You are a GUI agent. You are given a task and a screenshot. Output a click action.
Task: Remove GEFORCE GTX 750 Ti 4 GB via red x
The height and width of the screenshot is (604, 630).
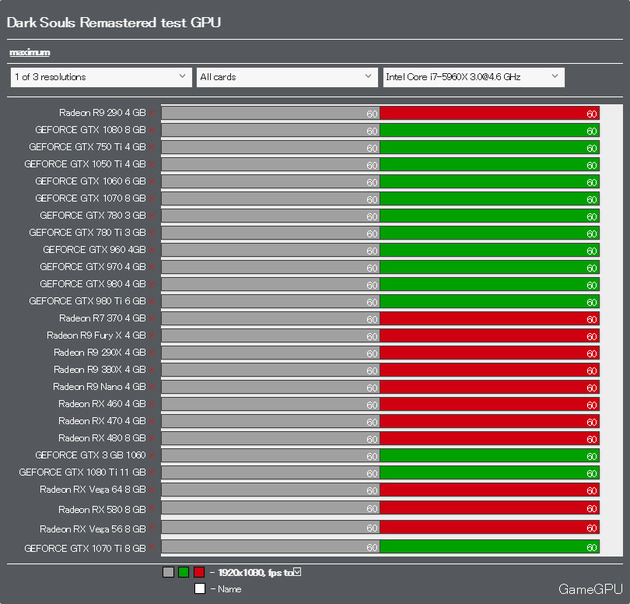[152, 147]
